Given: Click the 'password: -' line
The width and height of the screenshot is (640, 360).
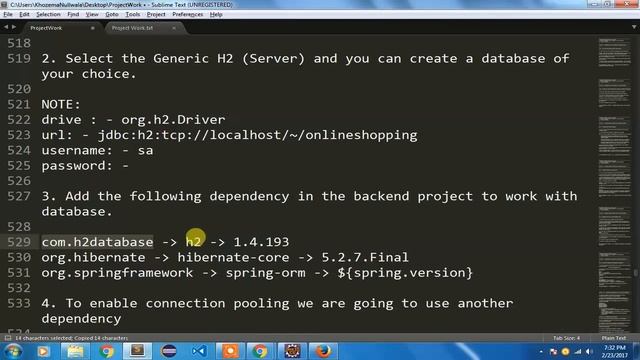Looking at the screenshot, I should tap(85, 166).
